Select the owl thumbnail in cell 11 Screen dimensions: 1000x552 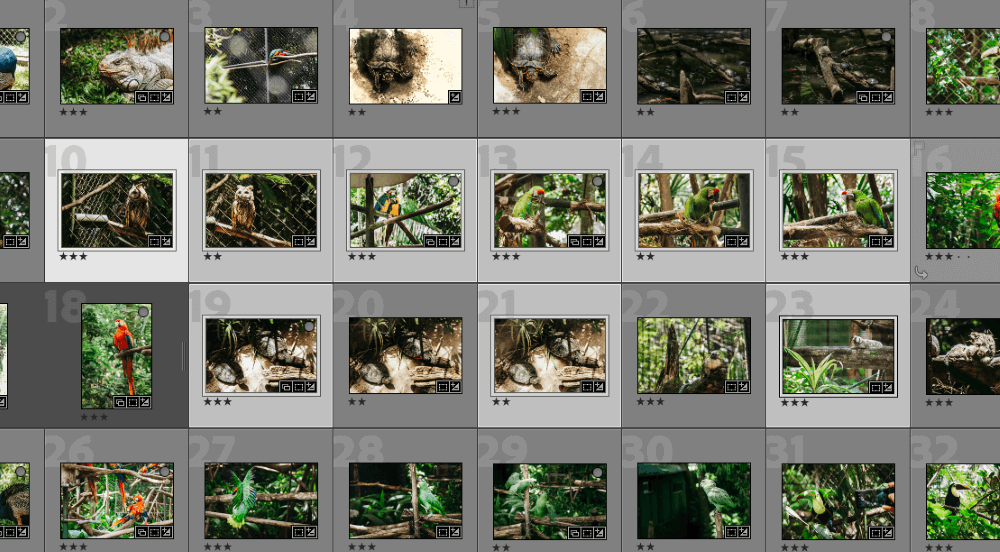[261, 210]
